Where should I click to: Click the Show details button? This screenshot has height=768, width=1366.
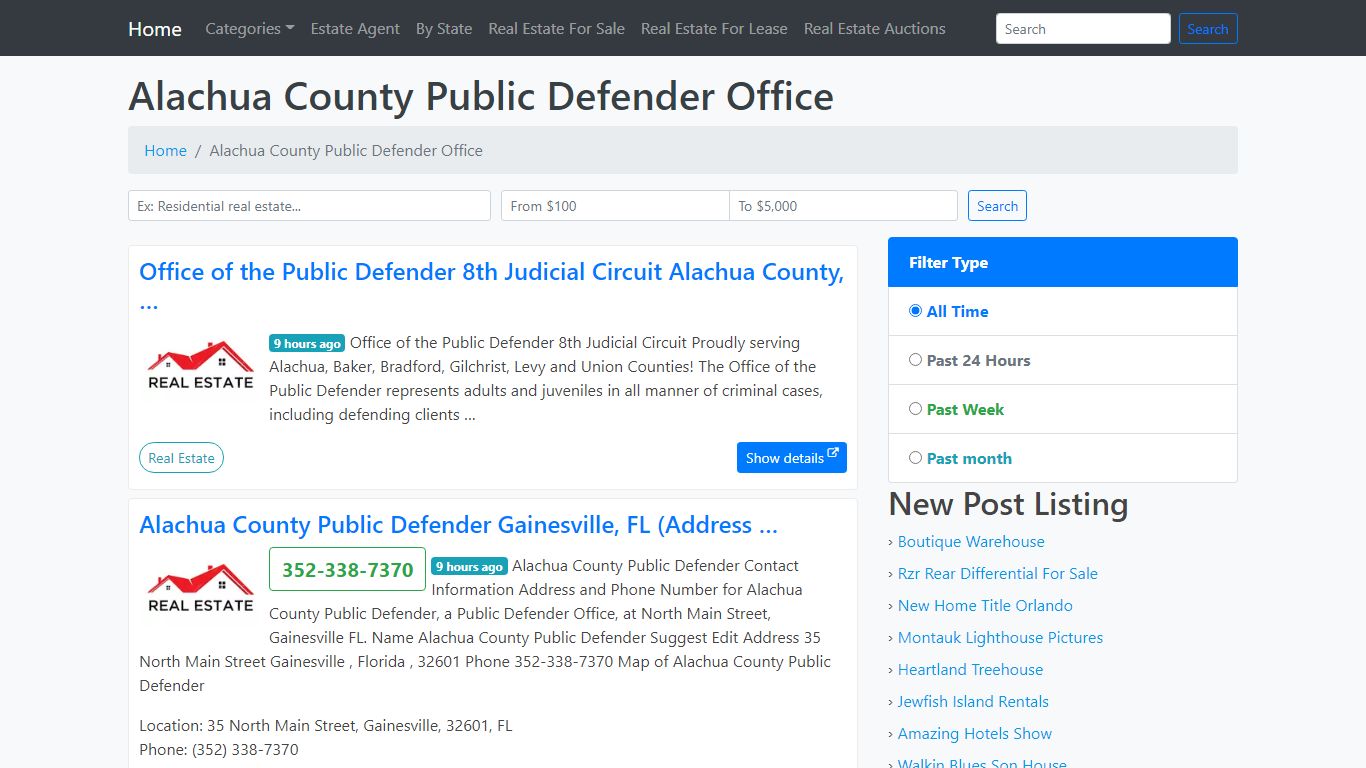tap(792, 458)
